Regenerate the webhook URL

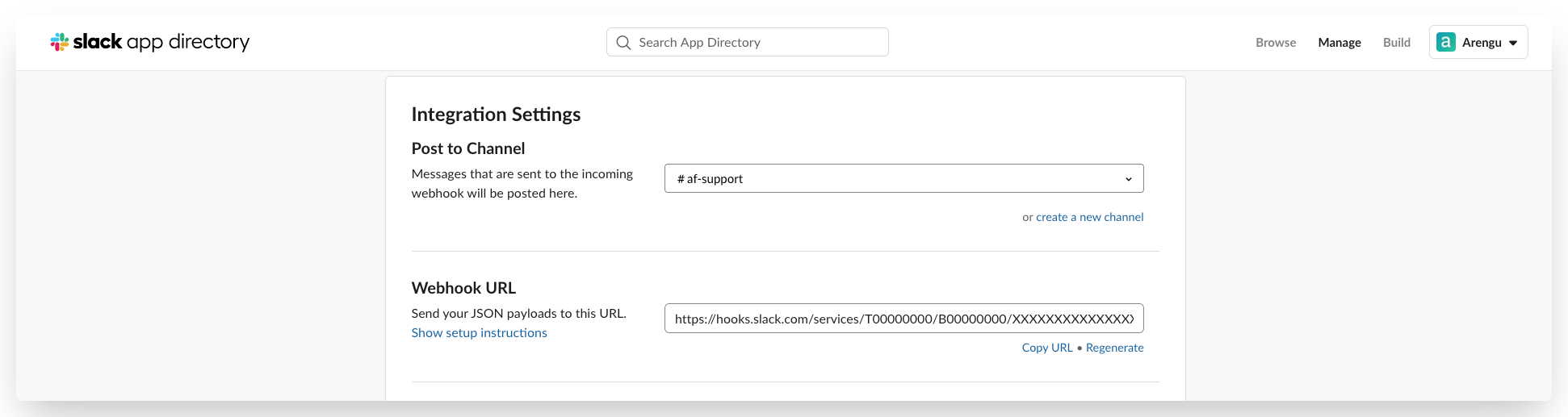(x=1114, y=348)
